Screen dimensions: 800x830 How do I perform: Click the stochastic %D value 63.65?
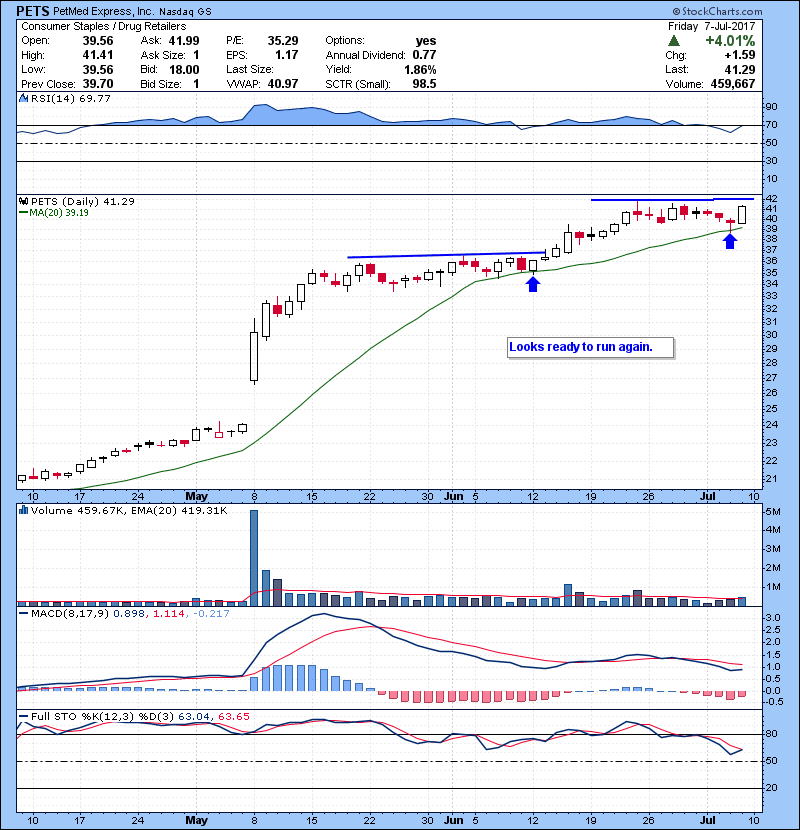click(x=233, y=717)
